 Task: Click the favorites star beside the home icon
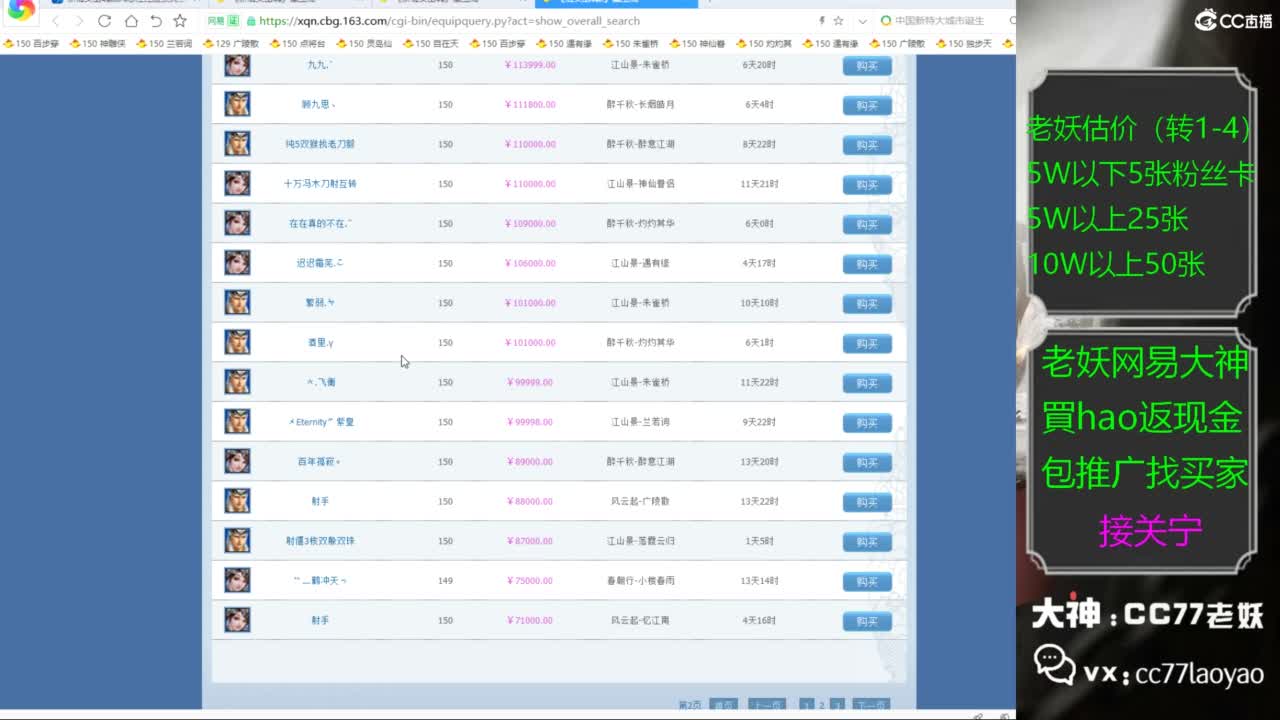pos(180,21)
